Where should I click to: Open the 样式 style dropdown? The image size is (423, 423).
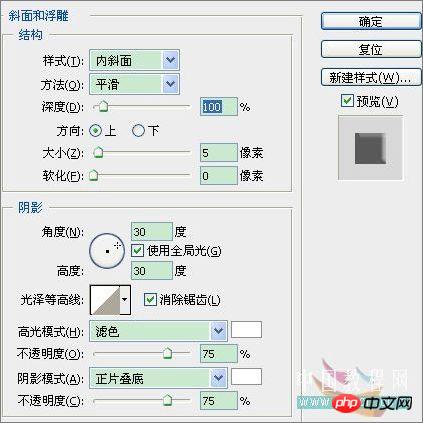134,60
